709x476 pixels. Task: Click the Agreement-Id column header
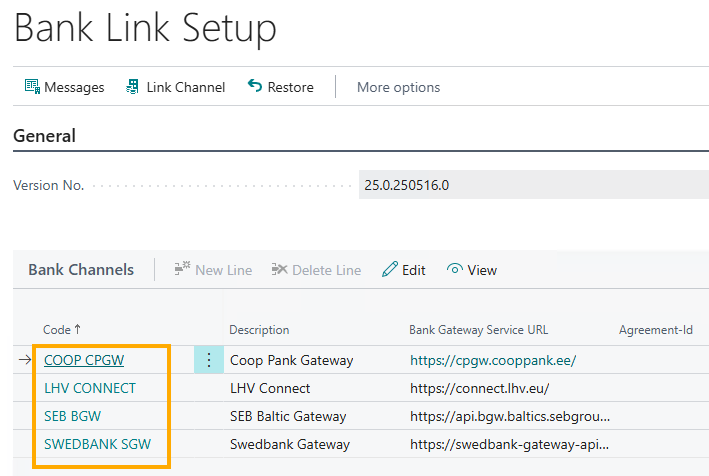(x=656, y=330)
